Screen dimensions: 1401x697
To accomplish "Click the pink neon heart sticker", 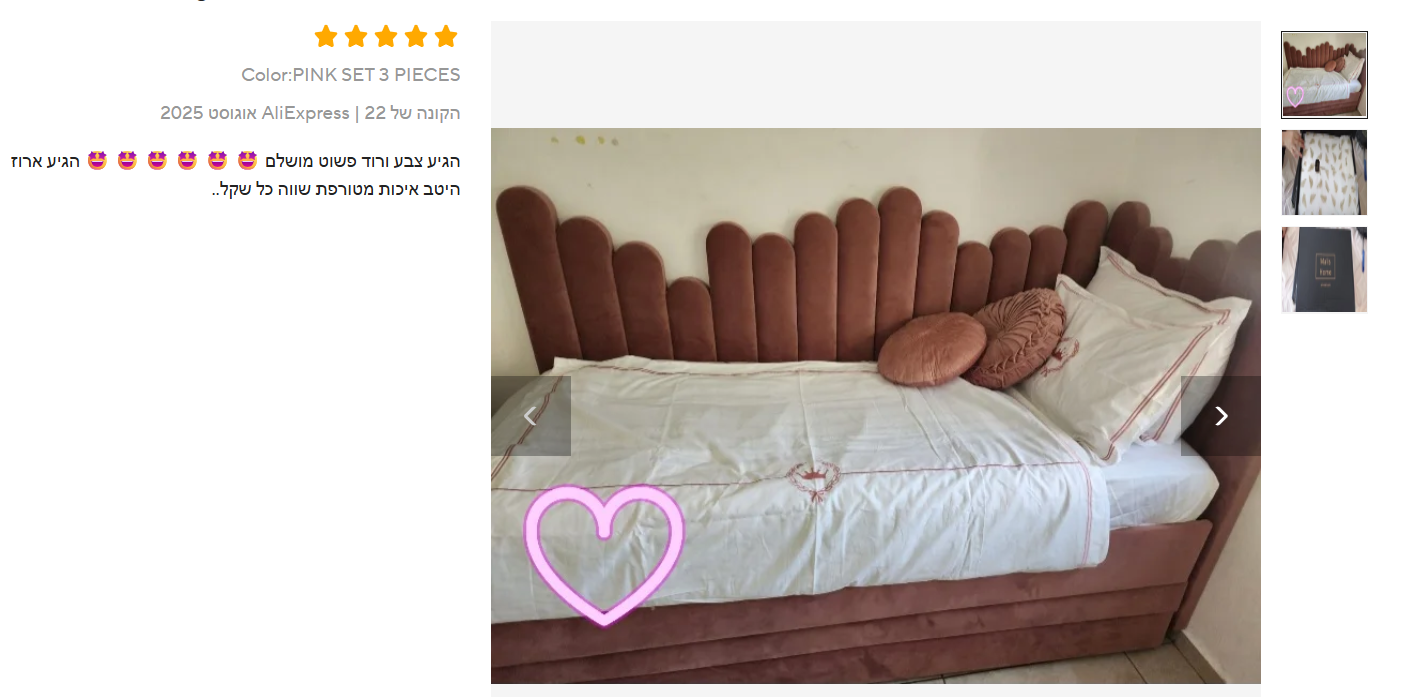I will pos(604,555).
